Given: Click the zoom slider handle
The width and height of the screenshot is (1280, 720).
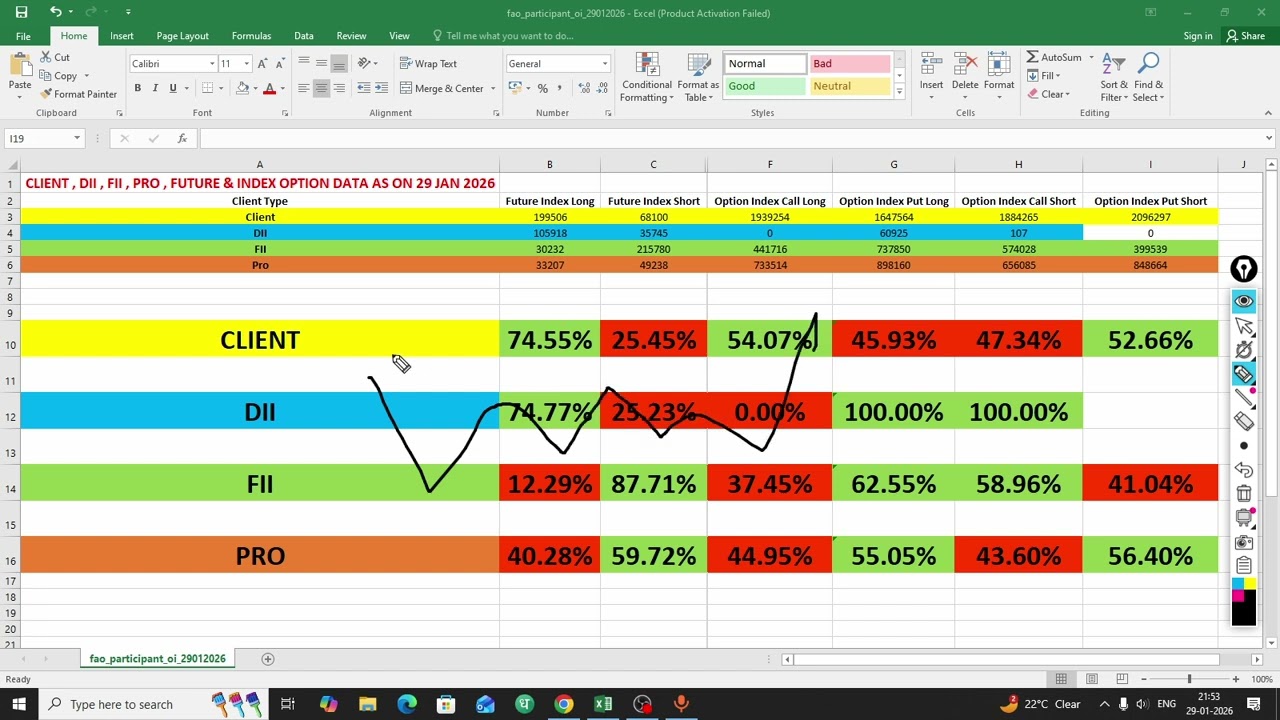Looking at the screenshot, I should (1189, 679).
